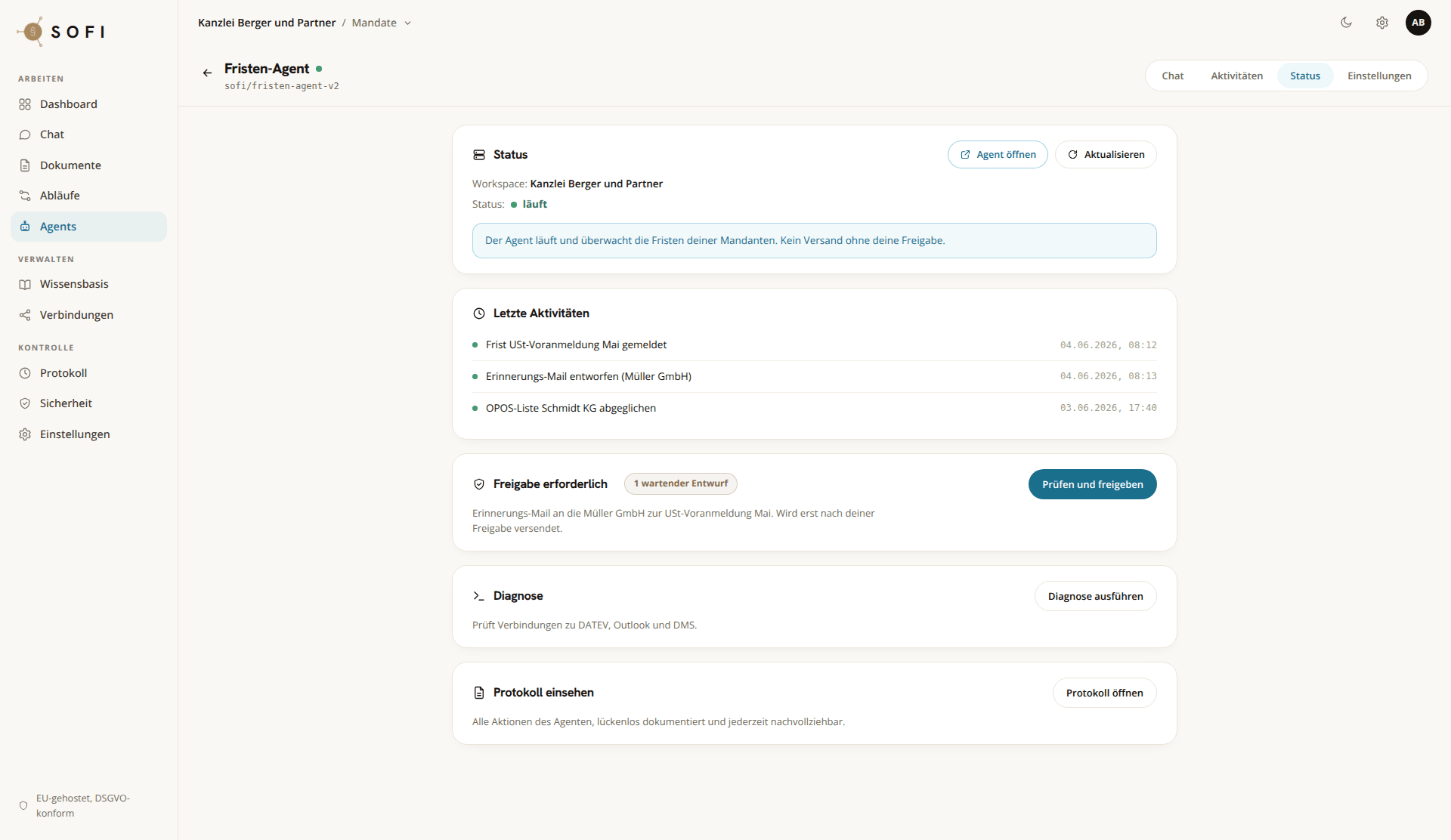Click the Freigabe erforderlich shield icon
This screenshot has height=840, width=1451.
tap(479, 484)
